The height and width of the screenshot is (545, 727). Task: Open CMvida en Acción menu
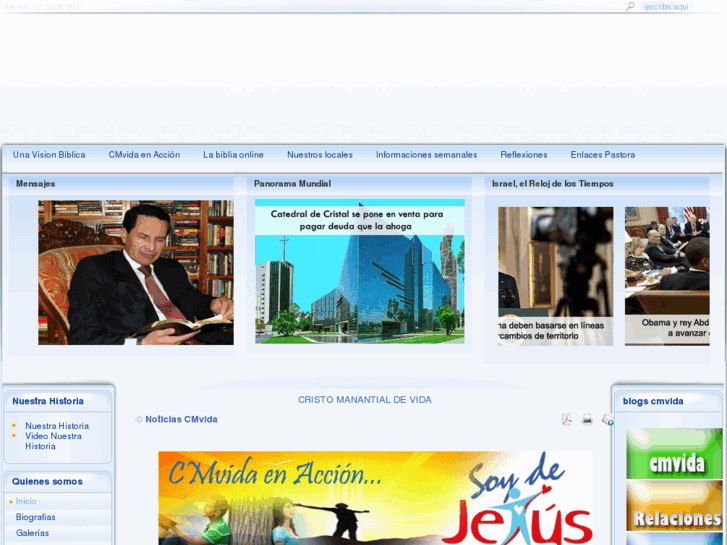(144, 155)
